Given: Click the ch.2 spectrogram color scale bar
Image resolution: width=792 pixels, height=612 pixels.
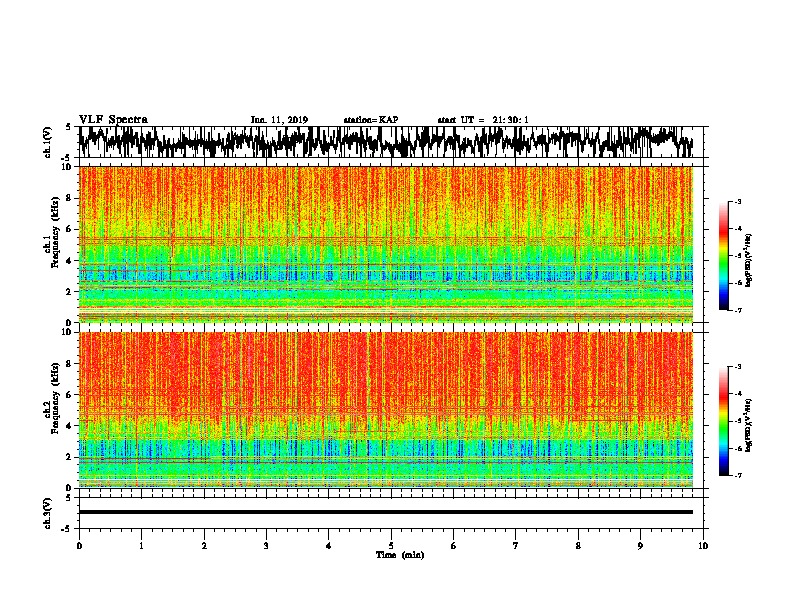Looking at the screenshot, I should coord(724,421).
